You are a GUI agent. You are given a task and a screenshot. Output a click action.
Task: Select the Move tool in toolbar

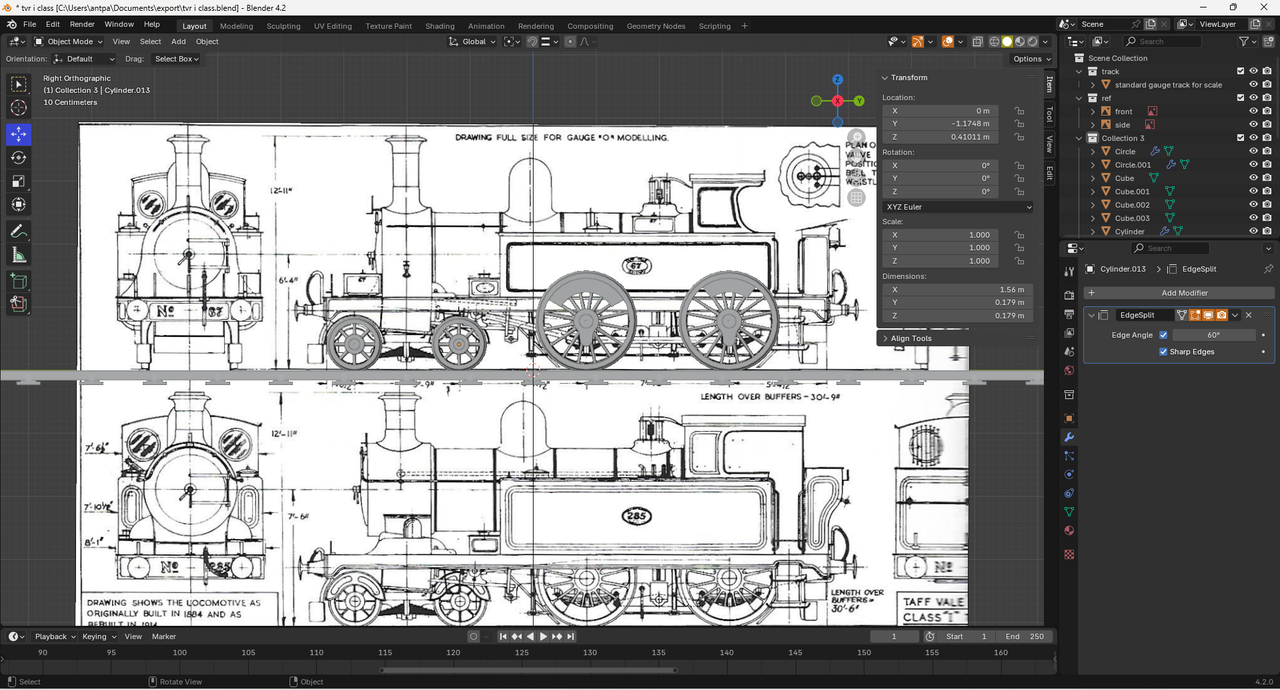click(x=19, y=134)
